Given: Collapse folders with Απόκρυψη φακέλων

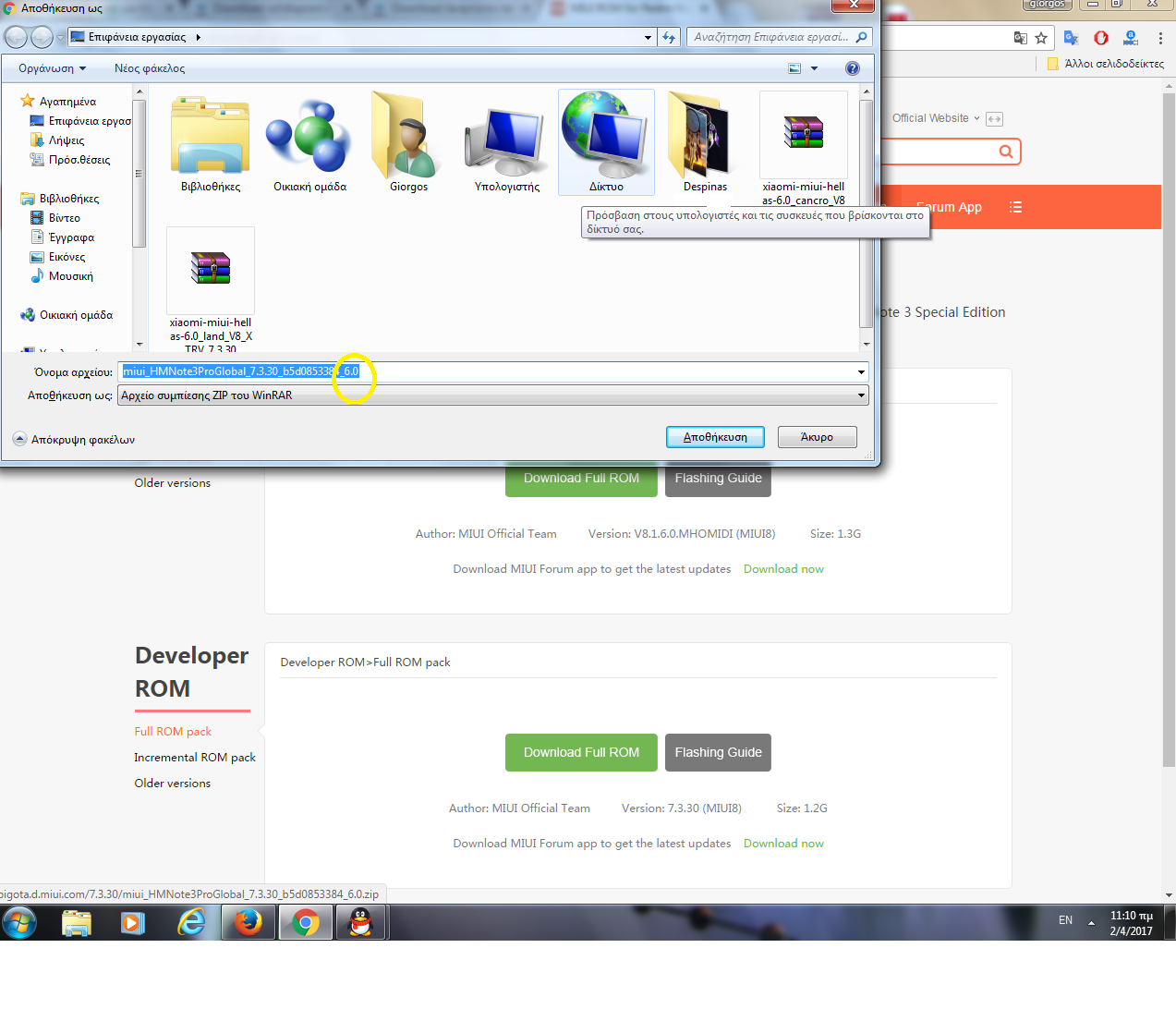Looking at the screenshot, I should coord(74,439).
